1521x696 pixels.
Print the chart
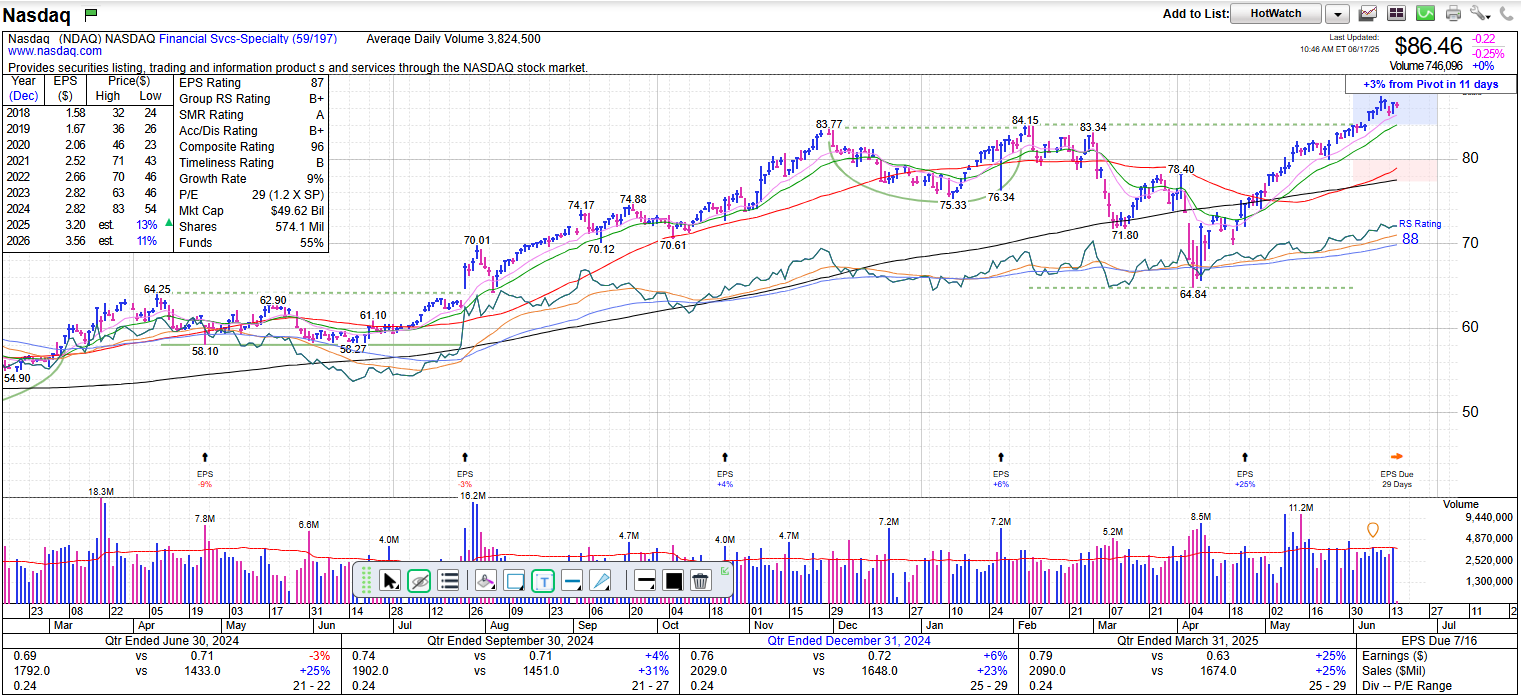pos(1453,13)
